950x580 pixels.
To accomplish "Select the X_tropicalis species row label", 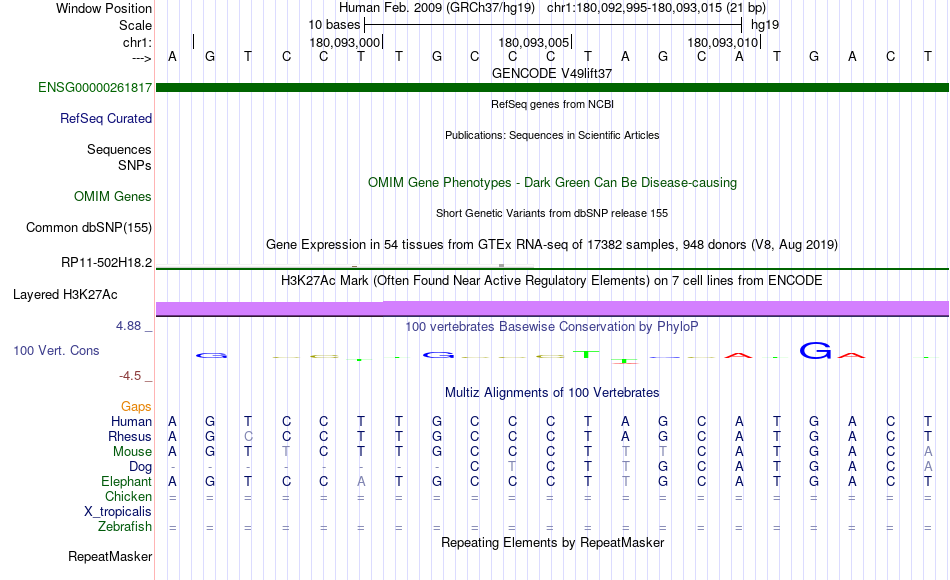I will [x=118, y=512].
